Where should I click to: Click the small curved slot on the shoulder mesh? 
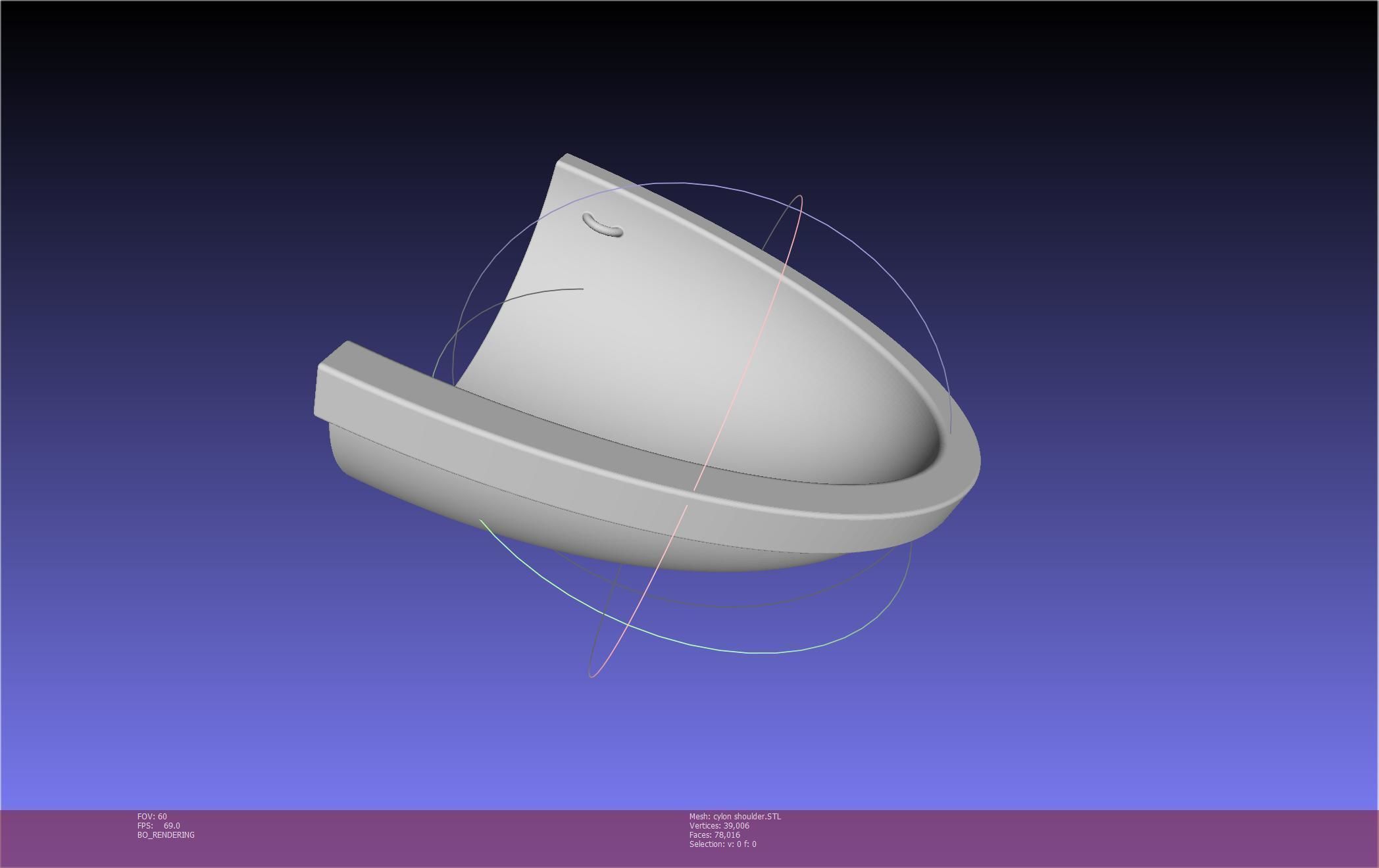tap(603, 225)
